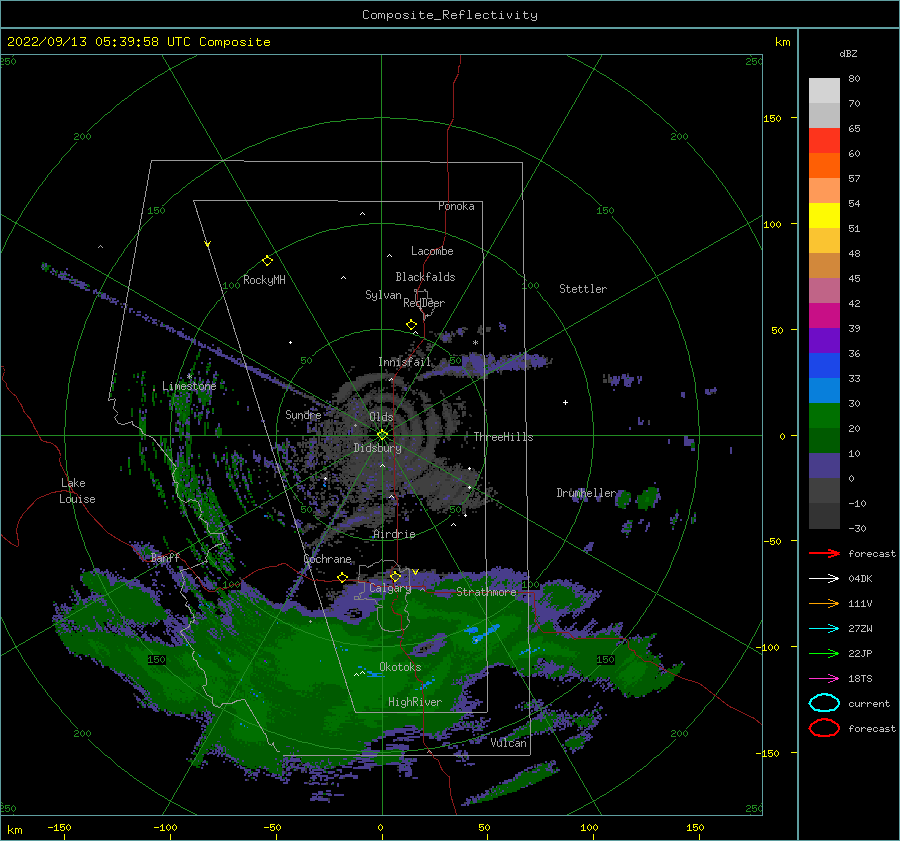The image size is (900, 841).
Task: Click the white plus marker south of Stettler
Action: 565,402
